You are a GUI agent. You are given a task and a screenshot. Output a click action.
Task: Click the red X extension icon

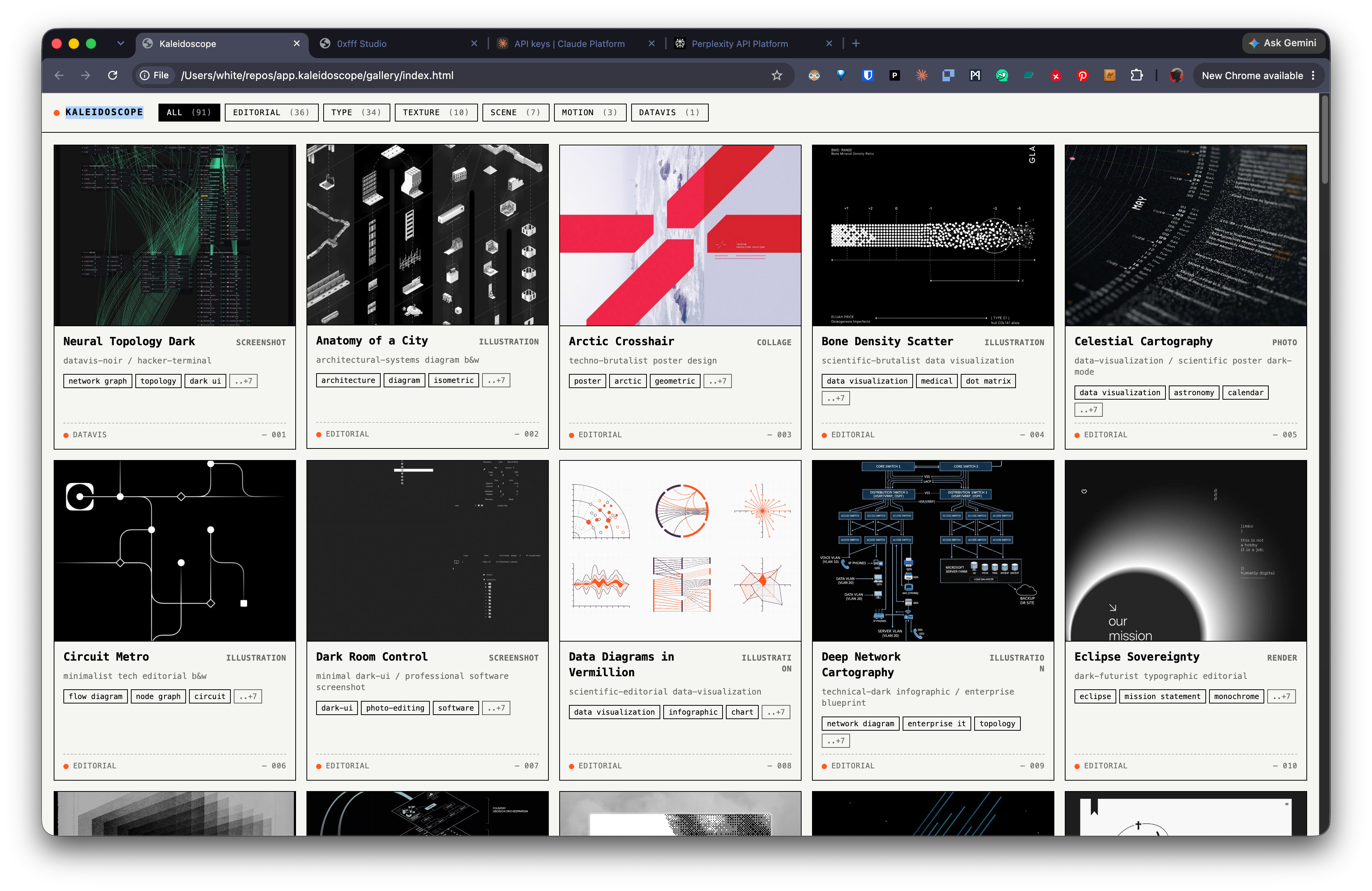(1055, 76)
